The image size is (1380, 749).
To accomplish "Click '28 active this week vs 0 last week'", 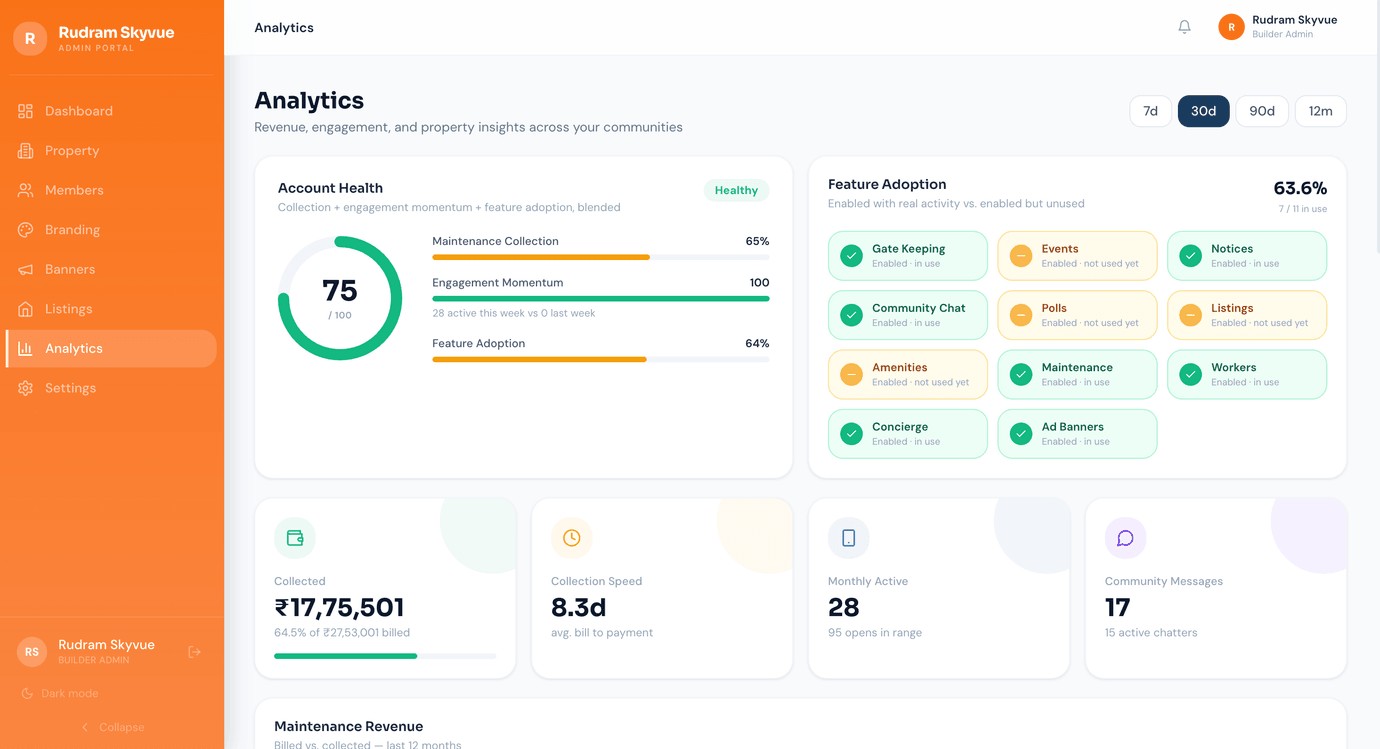I will pyautogui.click(x=513, y=313).
